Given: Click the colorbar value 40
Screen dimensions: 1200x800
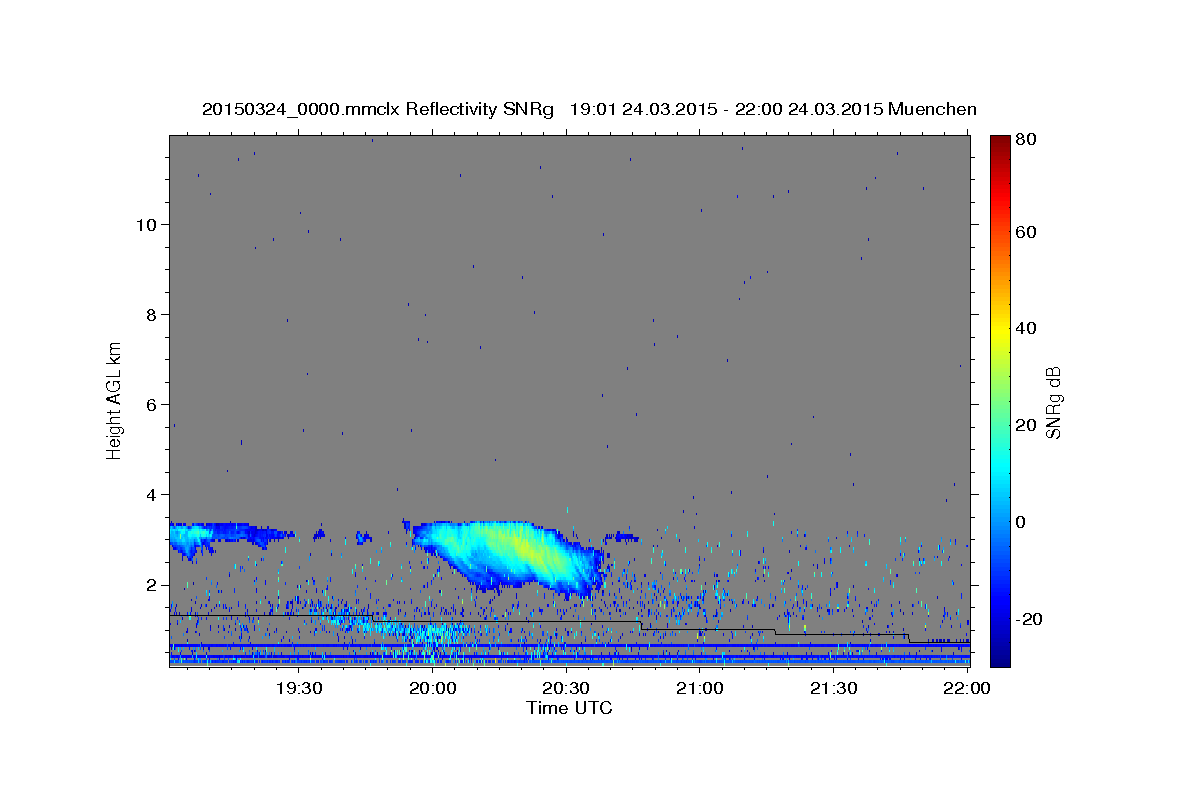Looking at the screenshot, I should pos(1025,328).
